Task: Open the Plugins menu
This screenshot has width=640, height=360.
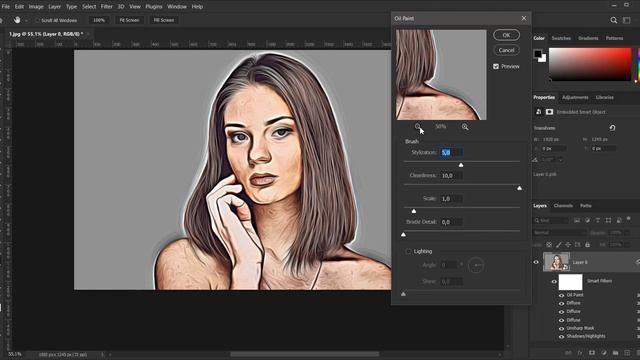Action: pyautogui.click(x=154, y=7)
